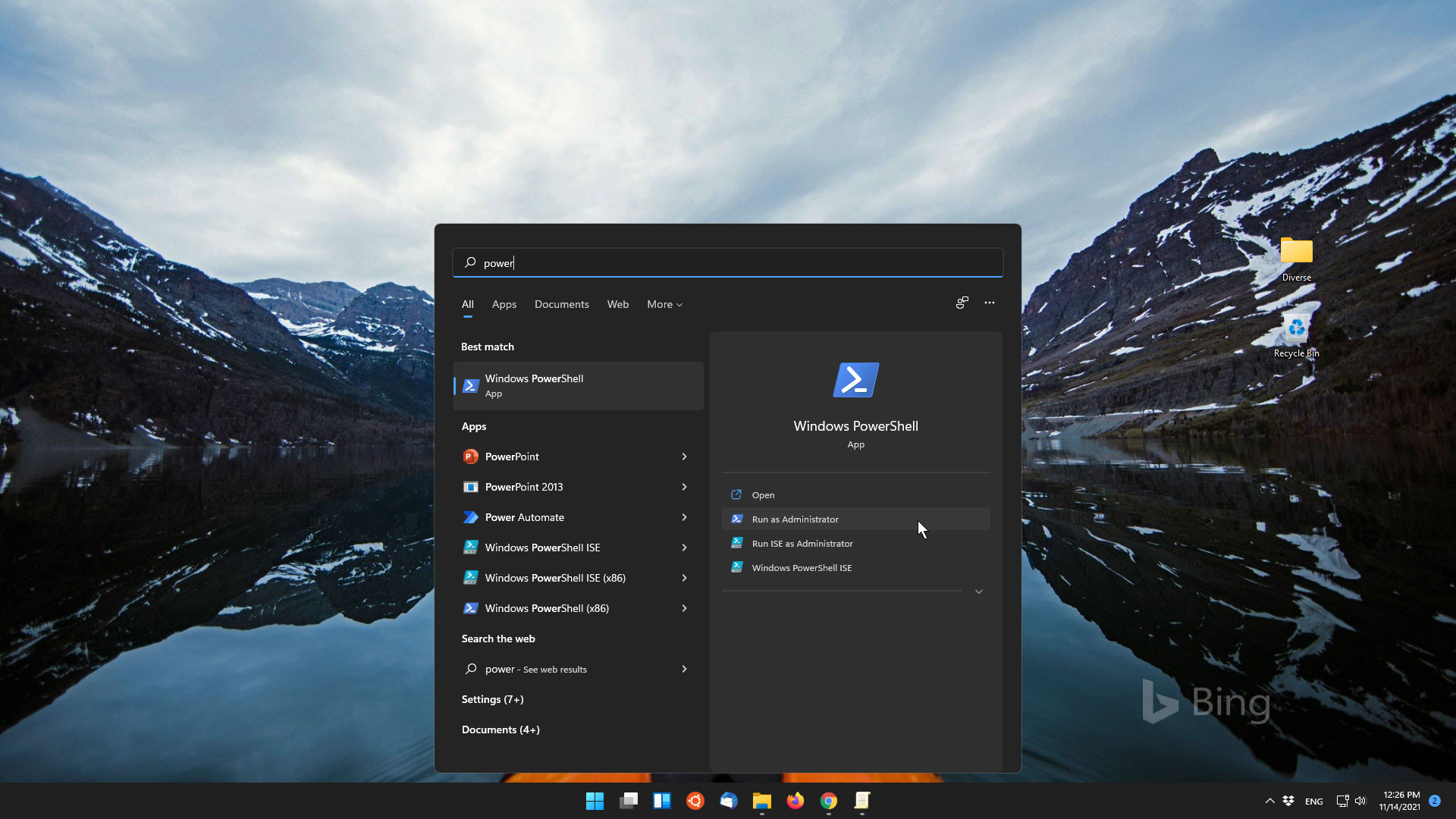1456x819 pixels.
Task: Click the web search magnifier icon
Action: pos(471,669)
